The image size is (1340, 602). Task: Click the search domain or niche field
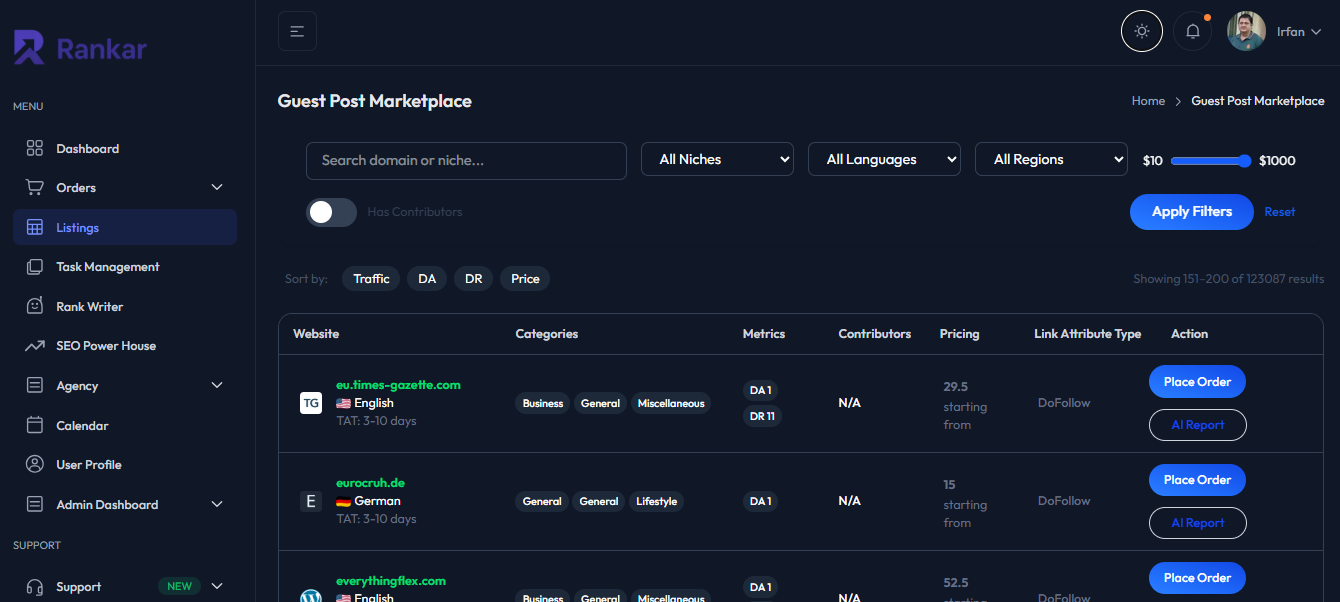[466, 161]
